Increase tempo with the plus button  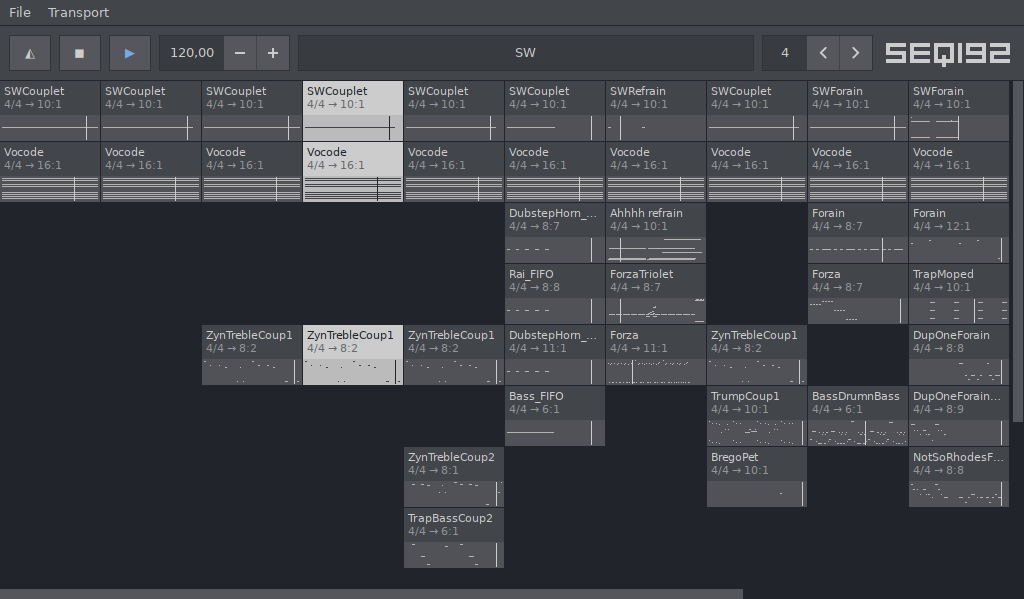(x=273, y=53)
